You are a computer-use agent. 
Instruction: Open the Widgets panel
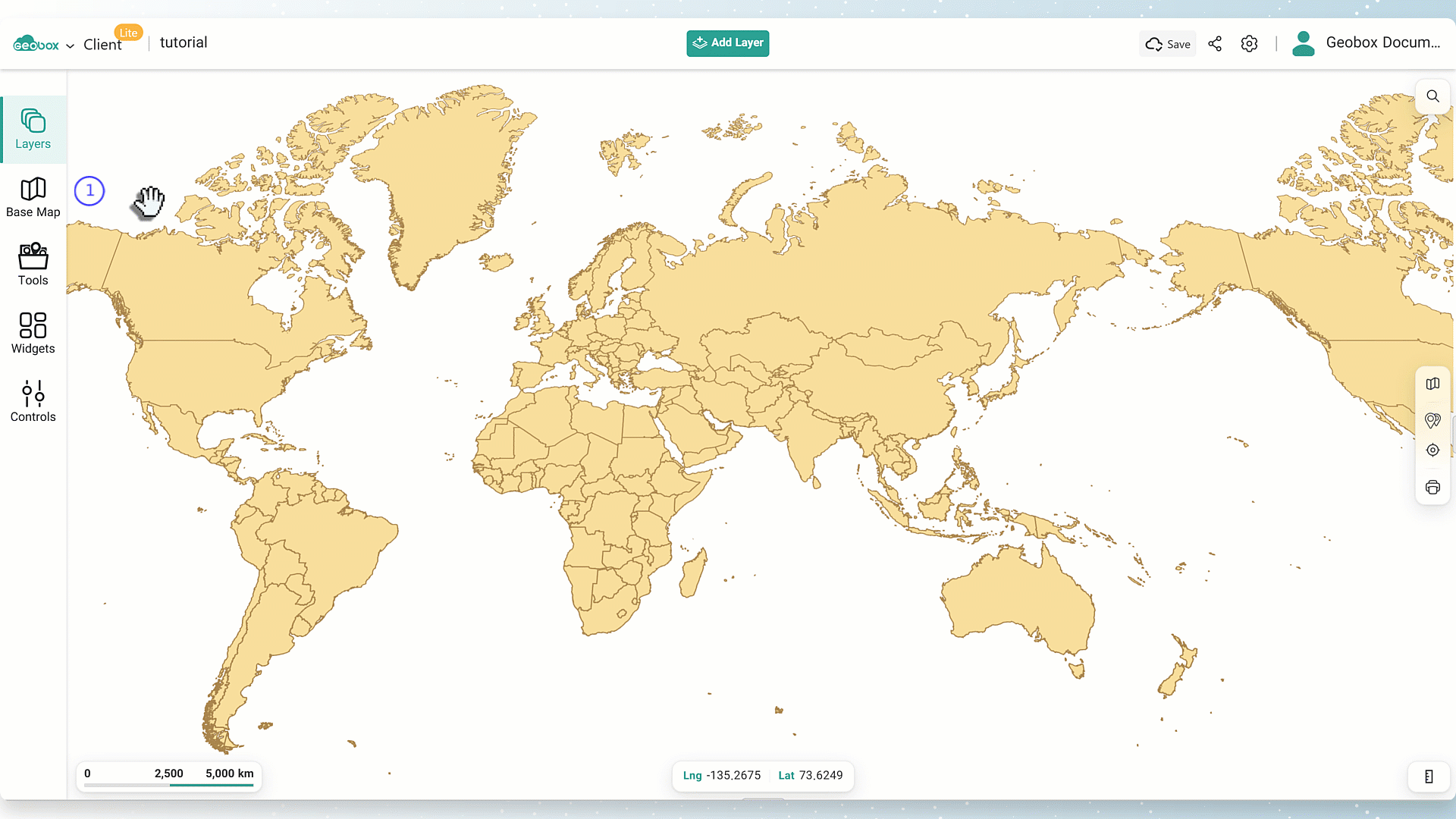tap(33, 333)
